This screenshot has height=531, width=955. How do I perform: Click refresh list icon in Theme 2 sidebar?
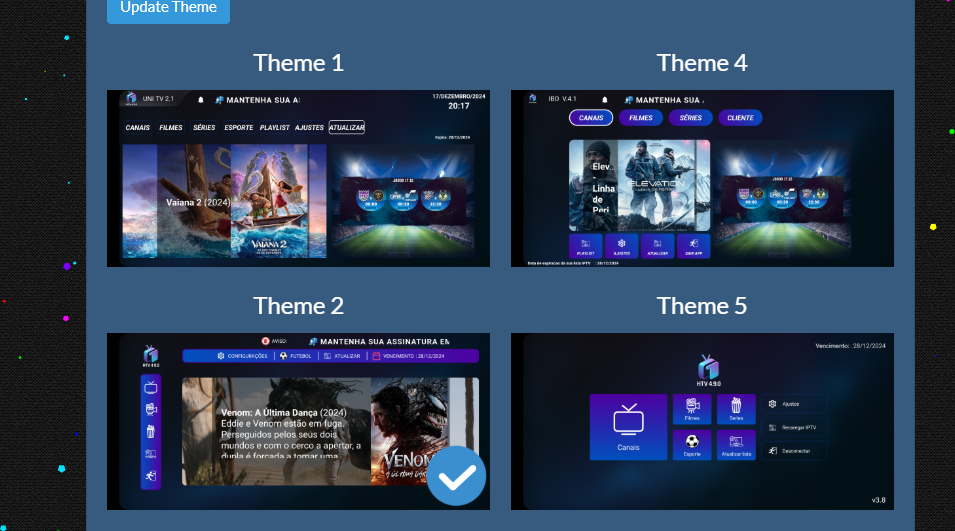150,454
